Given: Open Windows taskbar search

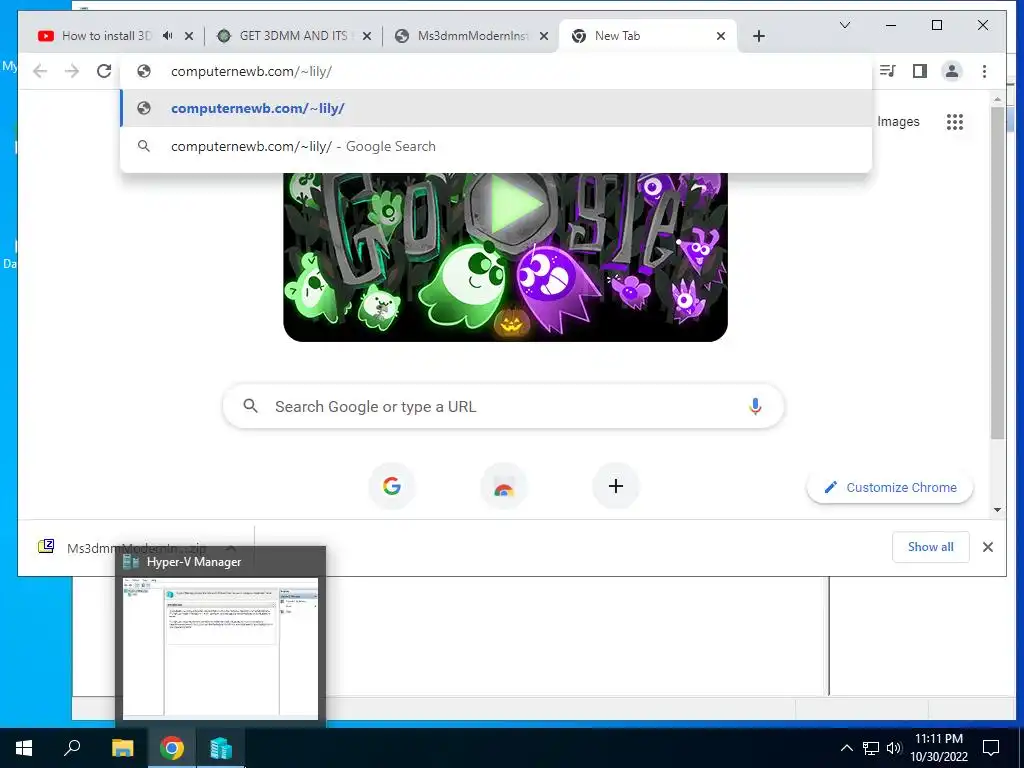Looking at the screenshot, I should point(72,748).
